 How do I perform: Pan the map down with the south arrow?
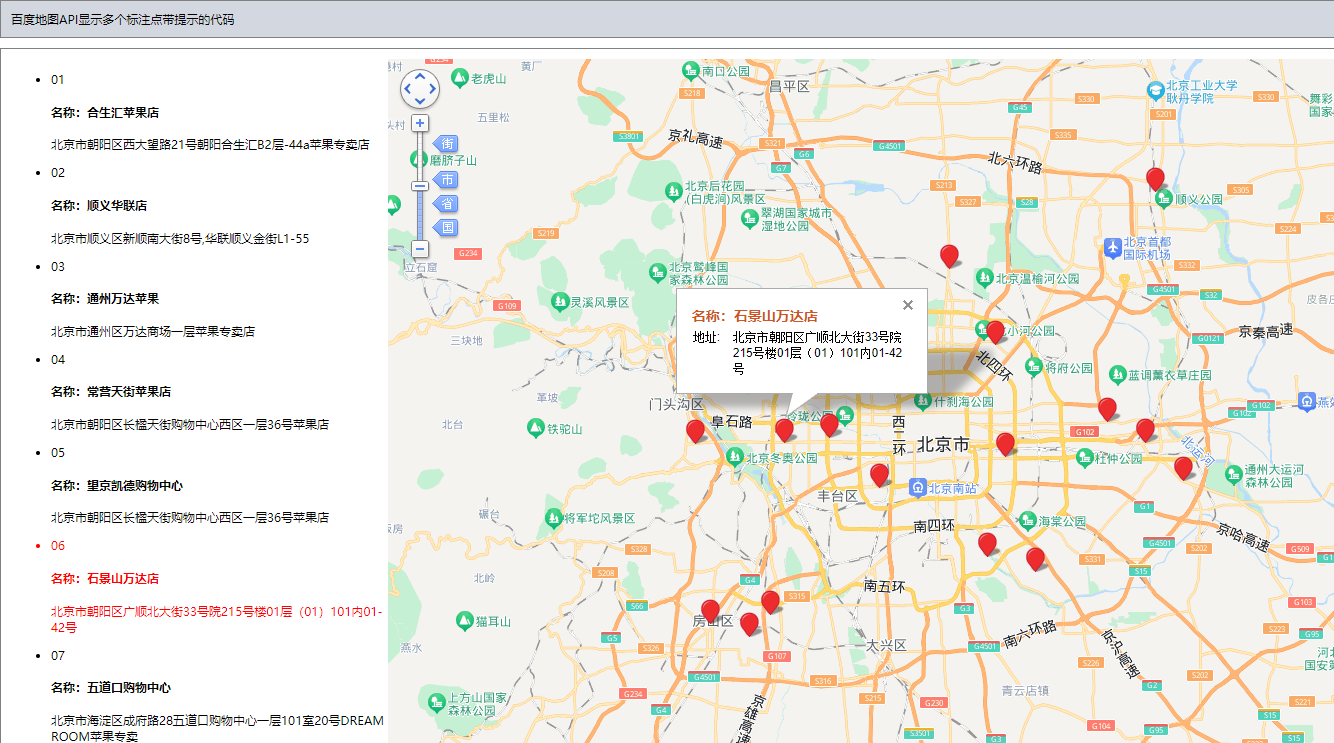(x=420, y=102)
